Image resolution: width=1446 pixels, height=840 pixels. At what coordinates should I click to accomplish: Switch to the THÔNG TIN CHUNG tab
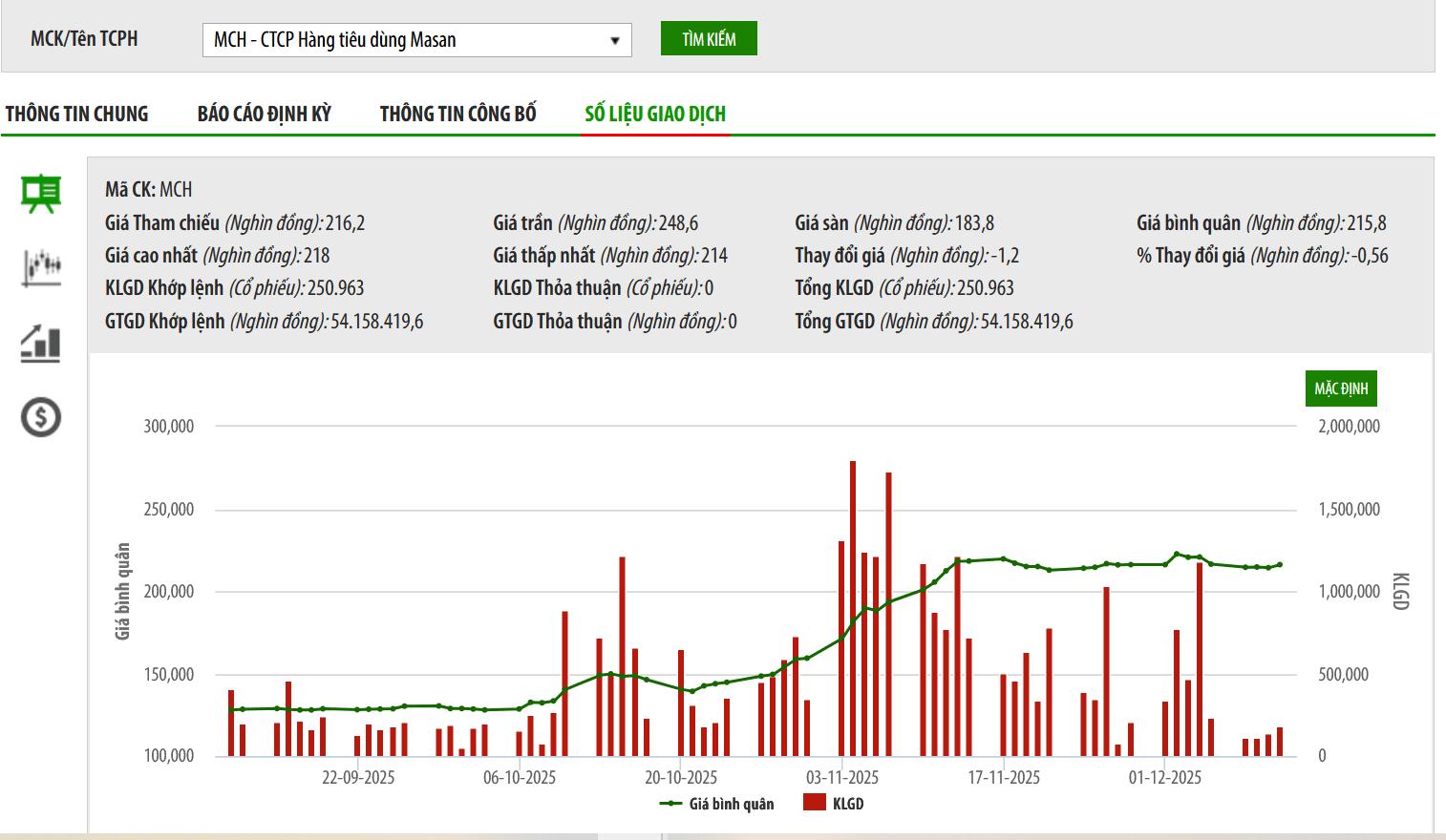76,114
